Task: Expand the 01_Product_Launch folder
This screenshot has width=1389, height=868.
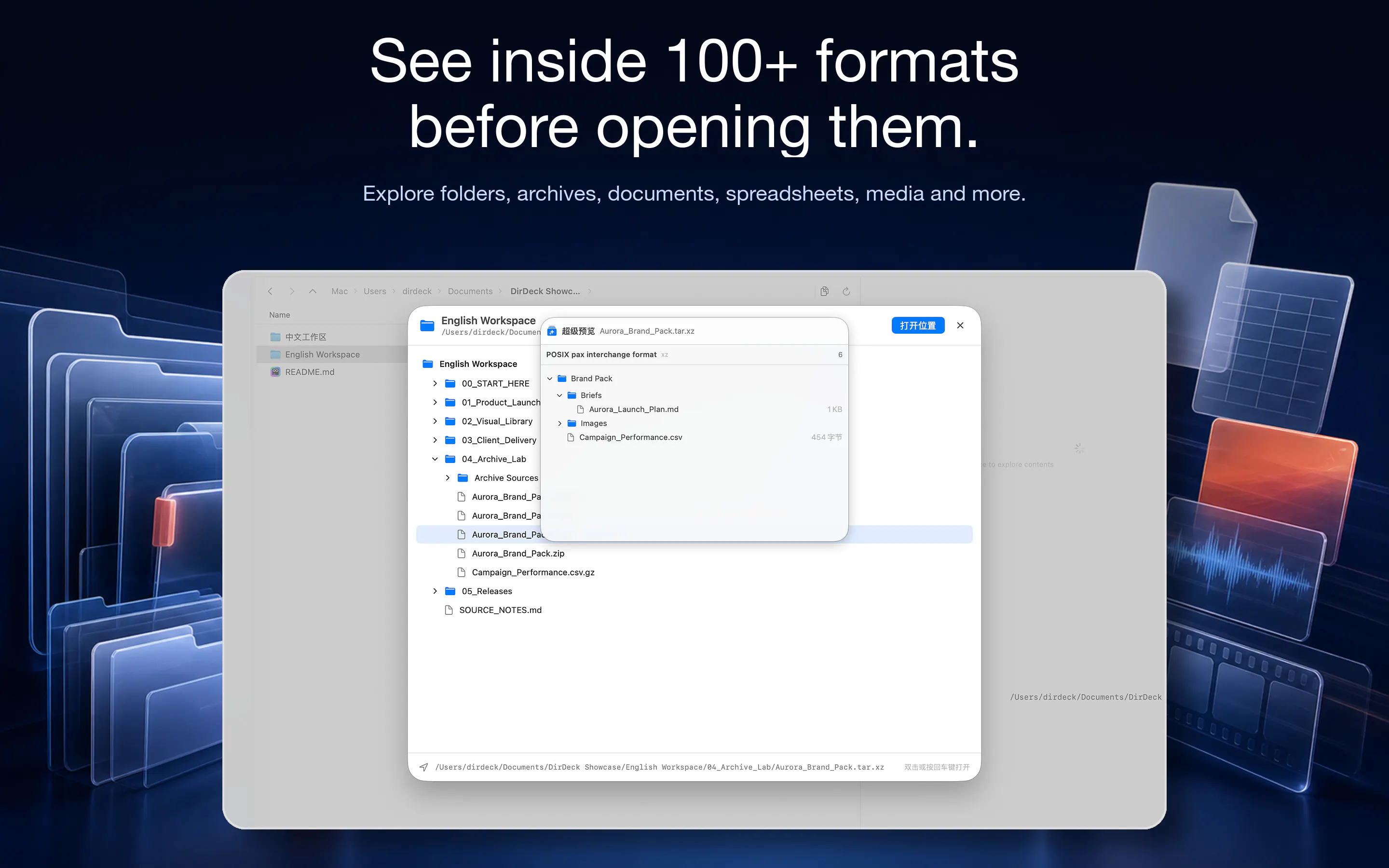Action: [435, 403]
